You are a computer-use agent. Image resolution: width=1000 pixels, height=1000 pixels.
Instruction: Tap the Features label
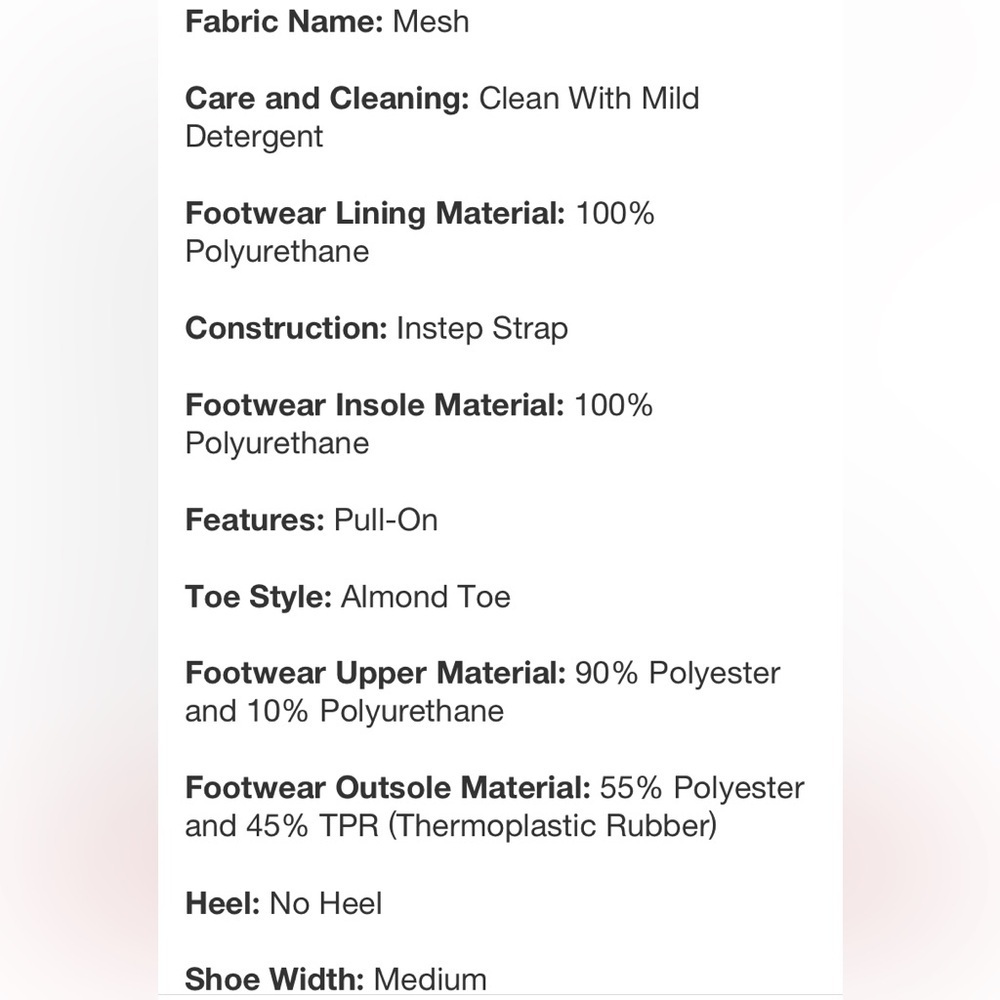click(x=255, y=520)
